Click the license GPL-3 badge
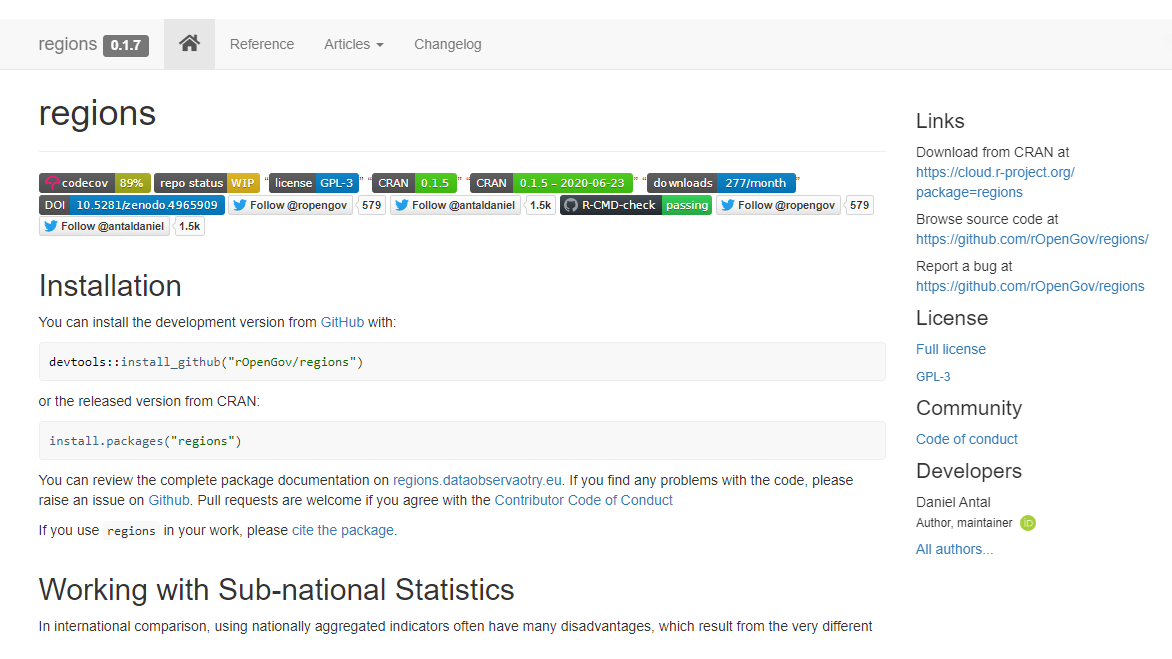This screenshot has width=1172, height=659. pos(314,183)
